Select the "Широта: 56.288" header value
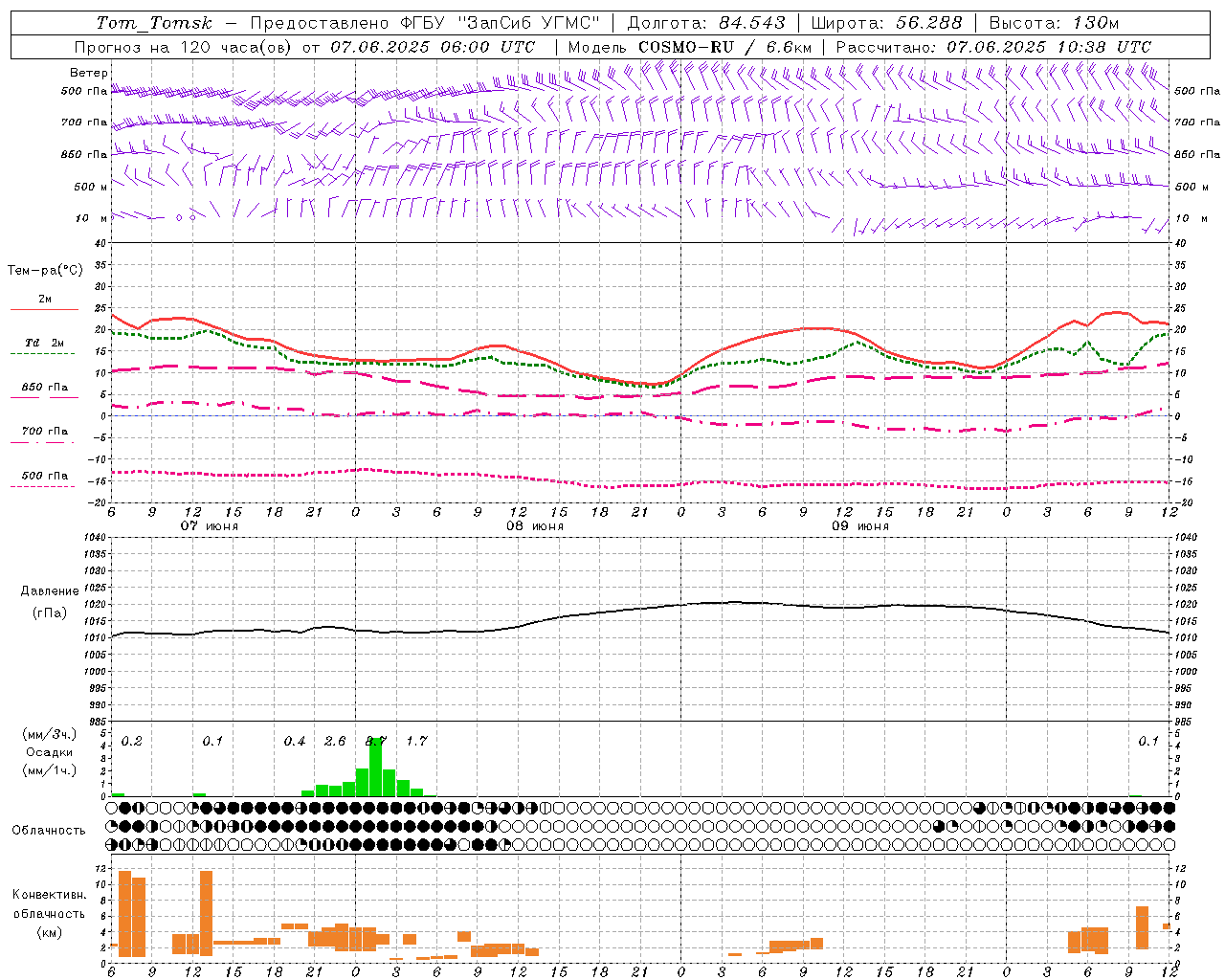 (886, 23)
